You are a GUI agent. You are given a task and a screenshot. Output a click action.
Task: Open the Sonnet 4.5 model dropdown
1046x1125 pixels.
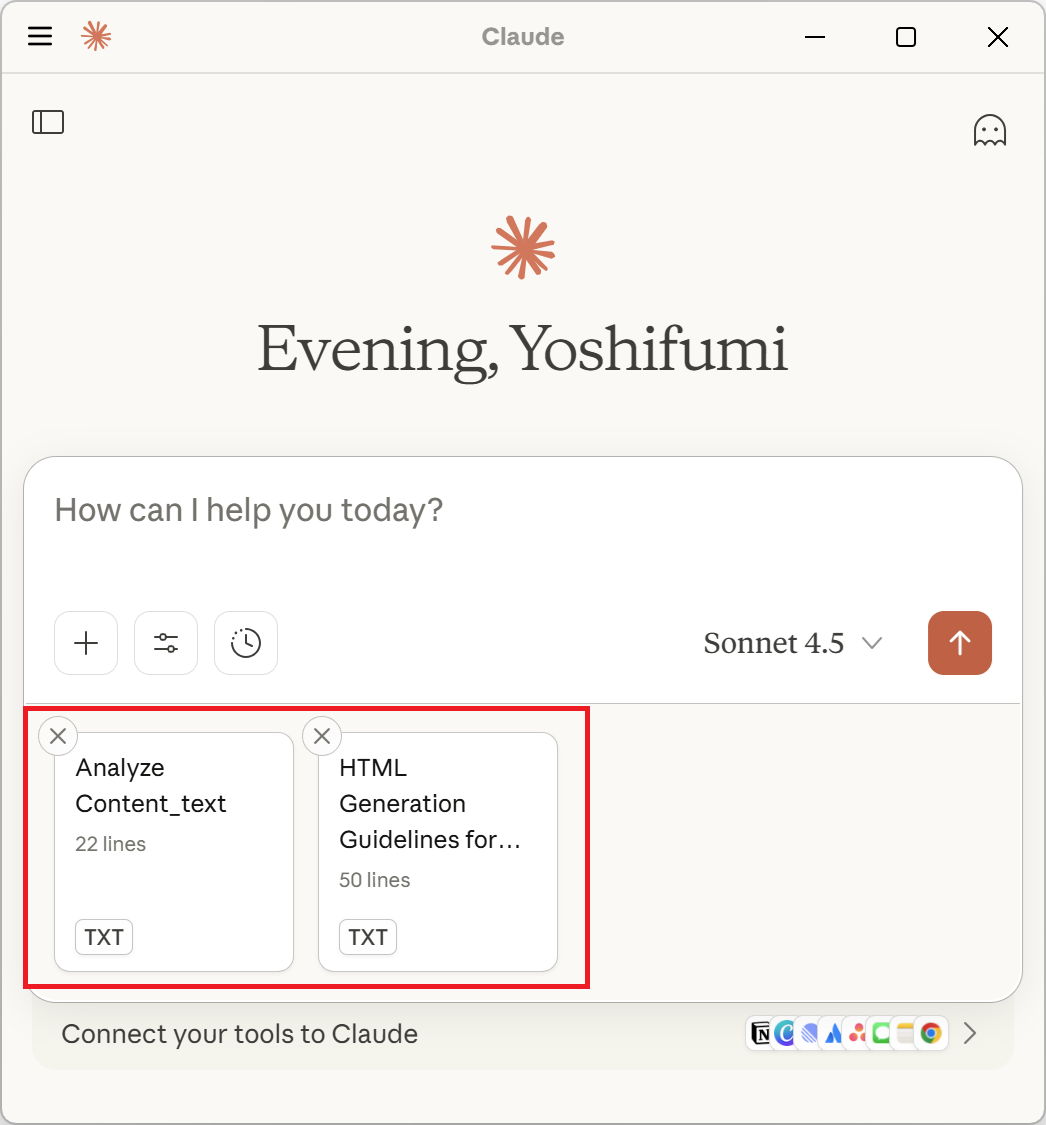[x=793, y=643]
